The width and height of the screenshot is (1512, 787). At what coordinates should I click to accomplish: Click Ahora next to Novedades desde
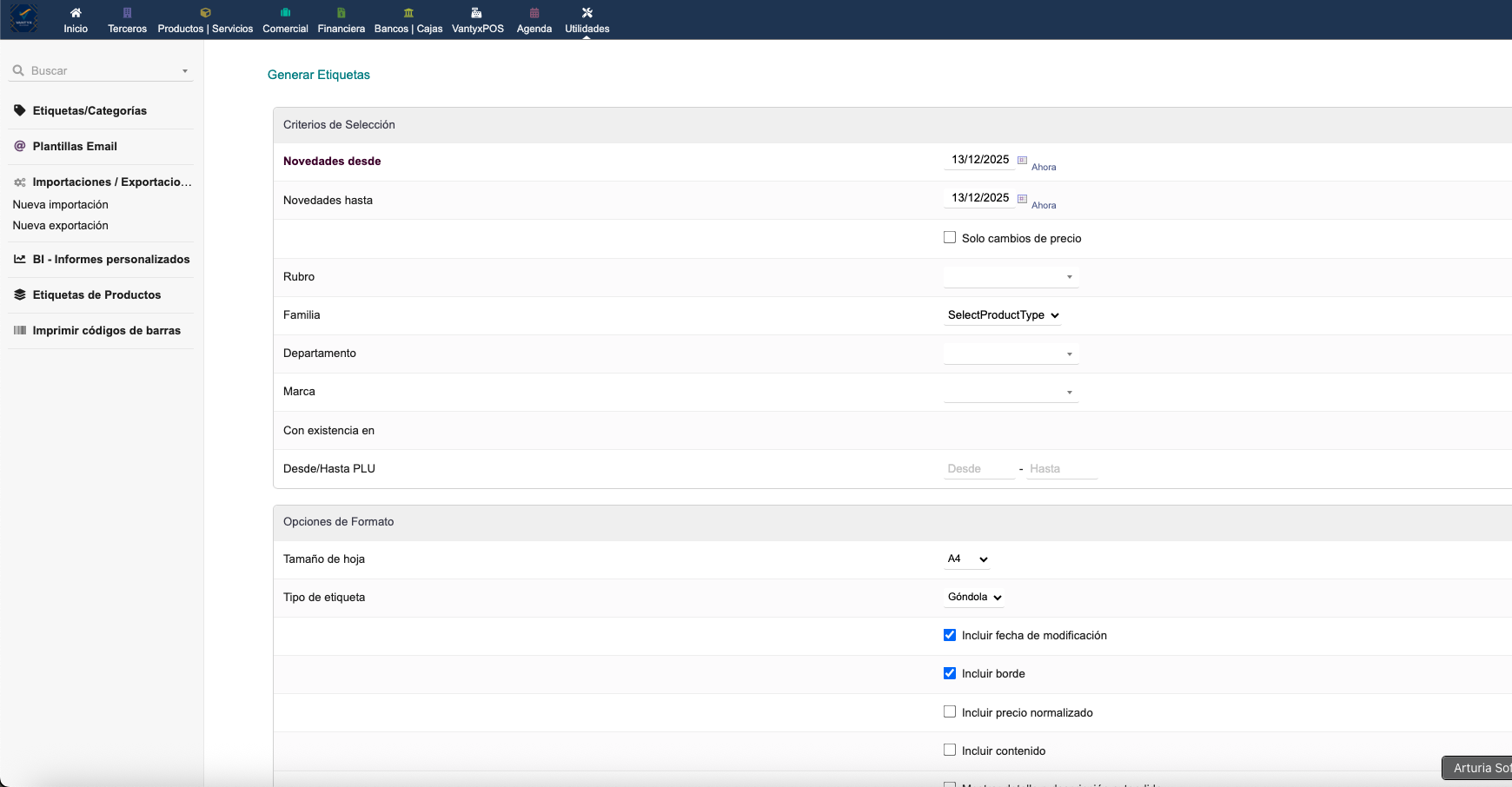1044,168
